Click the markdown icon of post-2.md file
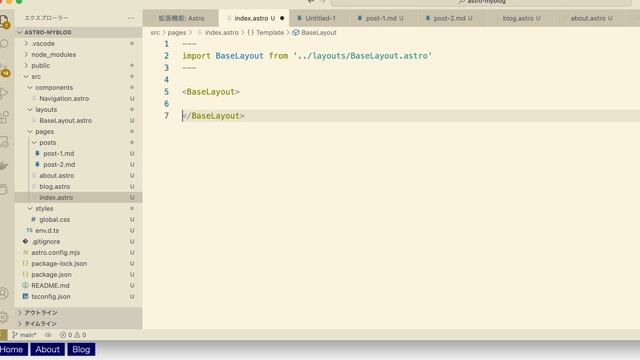 click(37, 164)
